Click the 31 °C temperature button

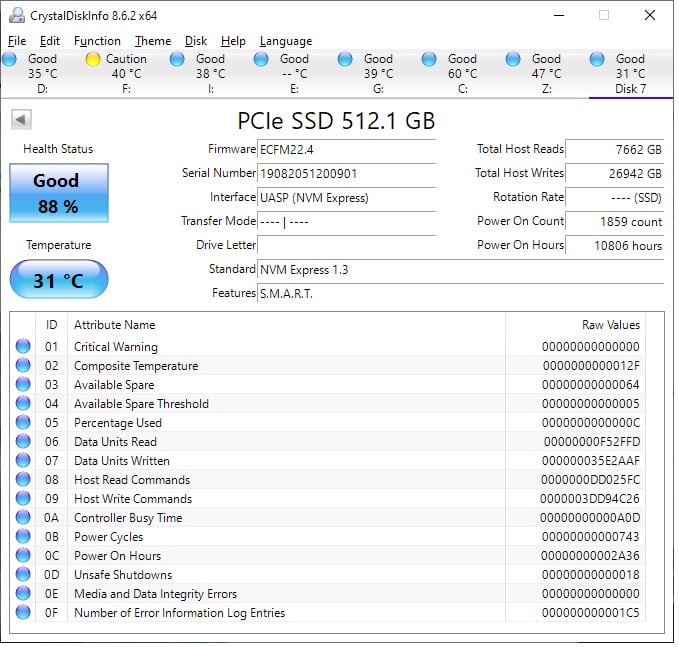coord(59,279)
